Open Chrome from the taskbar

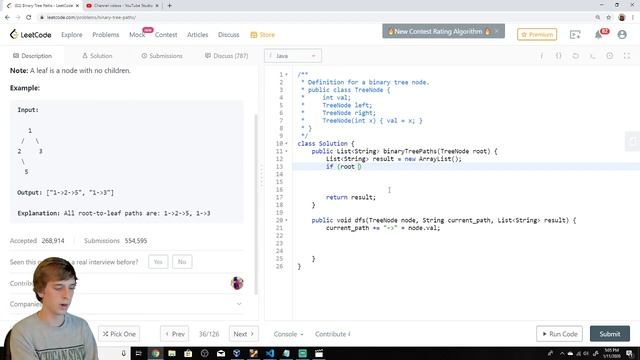click(x=156, y=353)
